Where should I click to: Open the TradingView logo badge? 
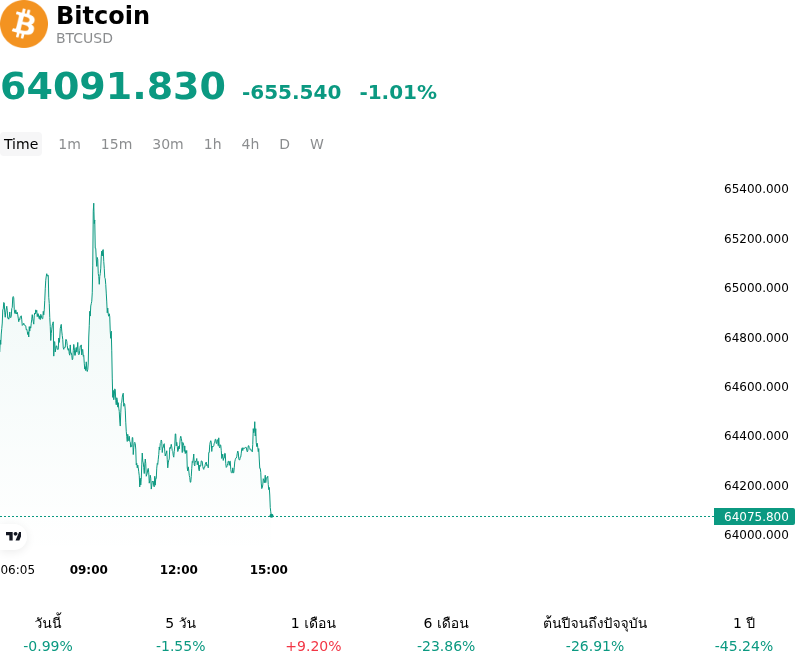coord(13,536)
